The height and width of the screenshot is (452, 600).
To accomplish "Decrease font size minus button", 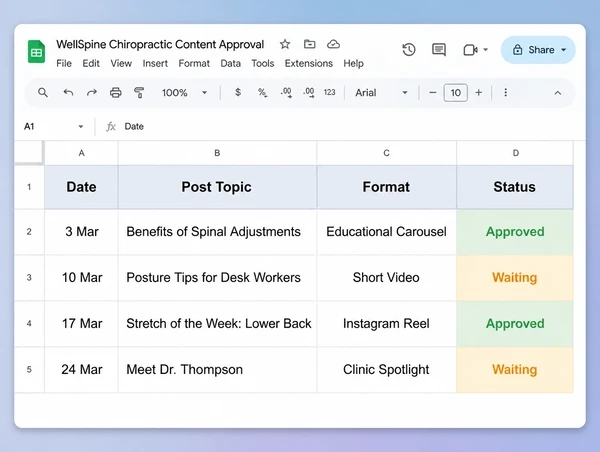I will click(433, 93).
